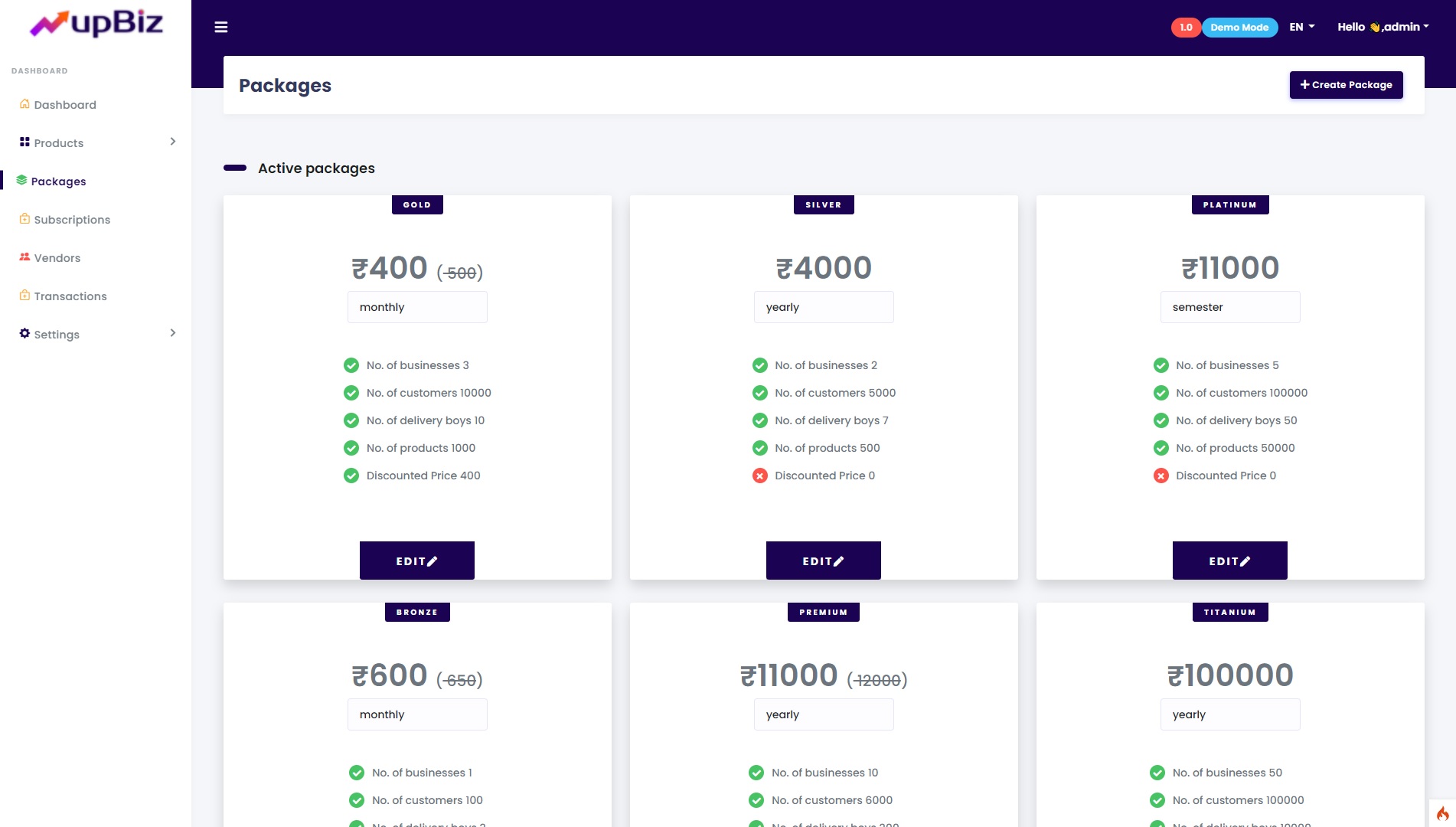Click the upBiz logo
1456x827 pixels.
pyautogui.click(x=96, y=23)
